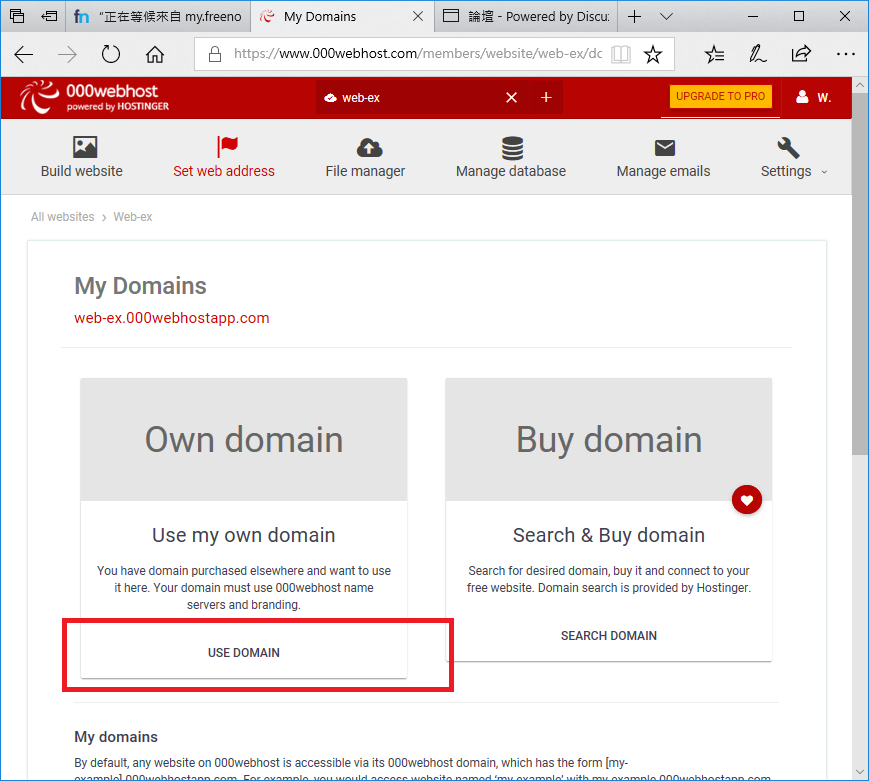Screen dimensions: 869x781
Task: Open Manage emails section
Action: [663, 157]
